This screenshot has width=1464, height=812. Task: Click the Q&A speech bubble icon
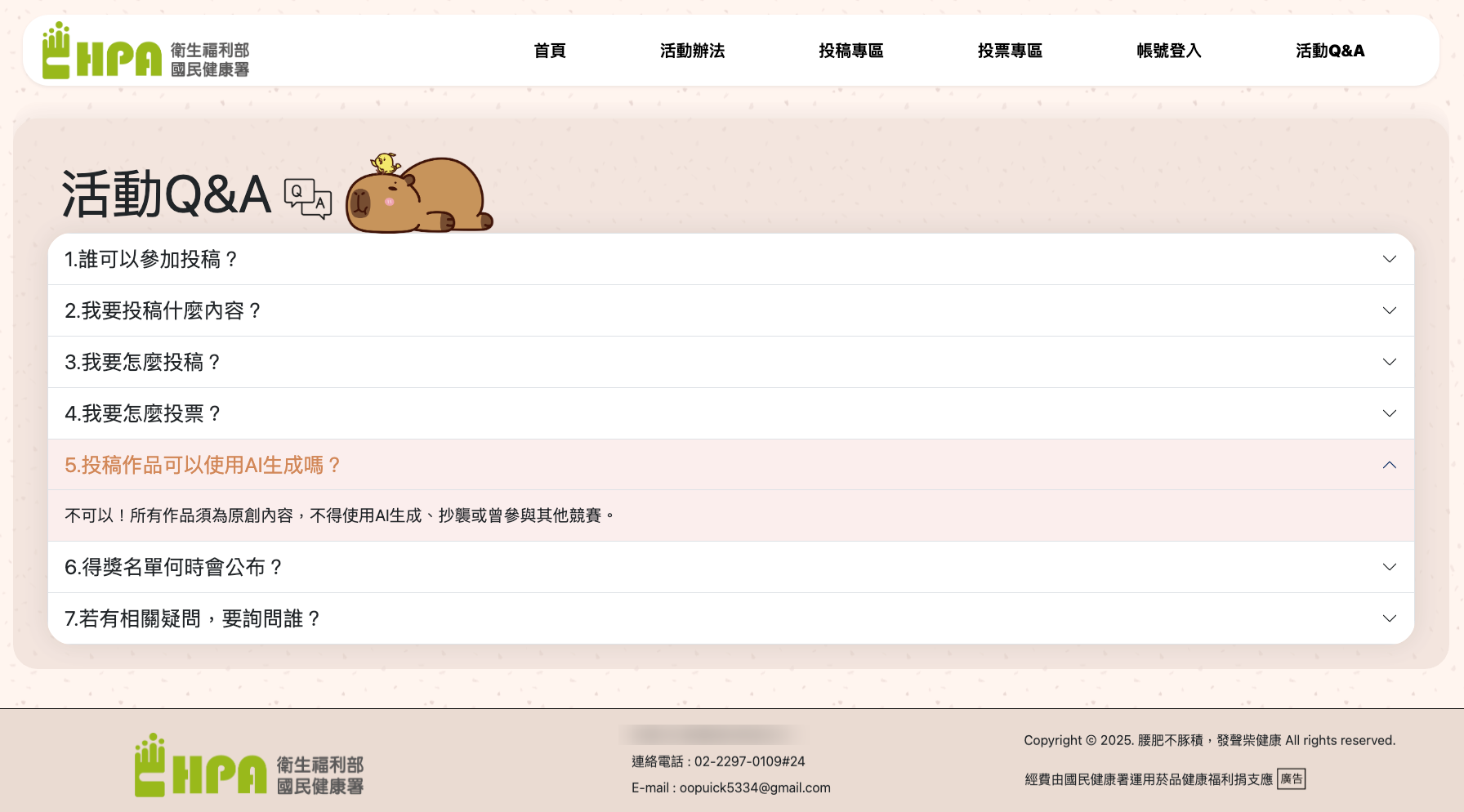(307, 199)
